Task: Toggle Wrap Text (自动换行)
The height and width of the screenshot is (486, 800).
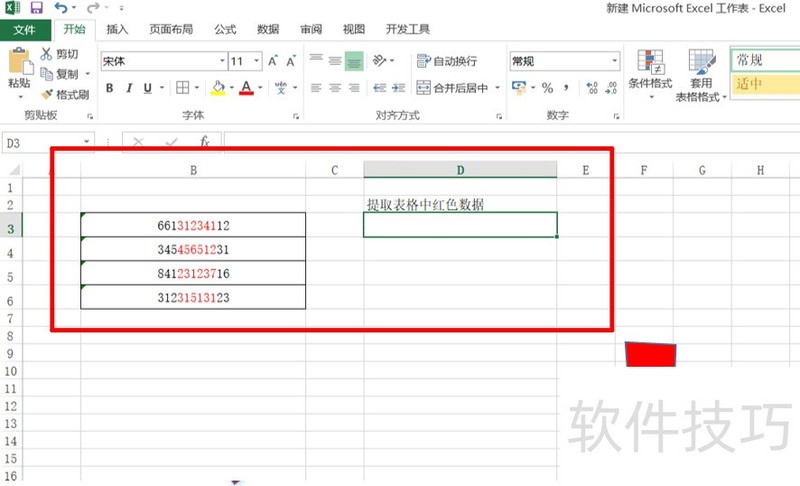Action: [x=447, y=61]
